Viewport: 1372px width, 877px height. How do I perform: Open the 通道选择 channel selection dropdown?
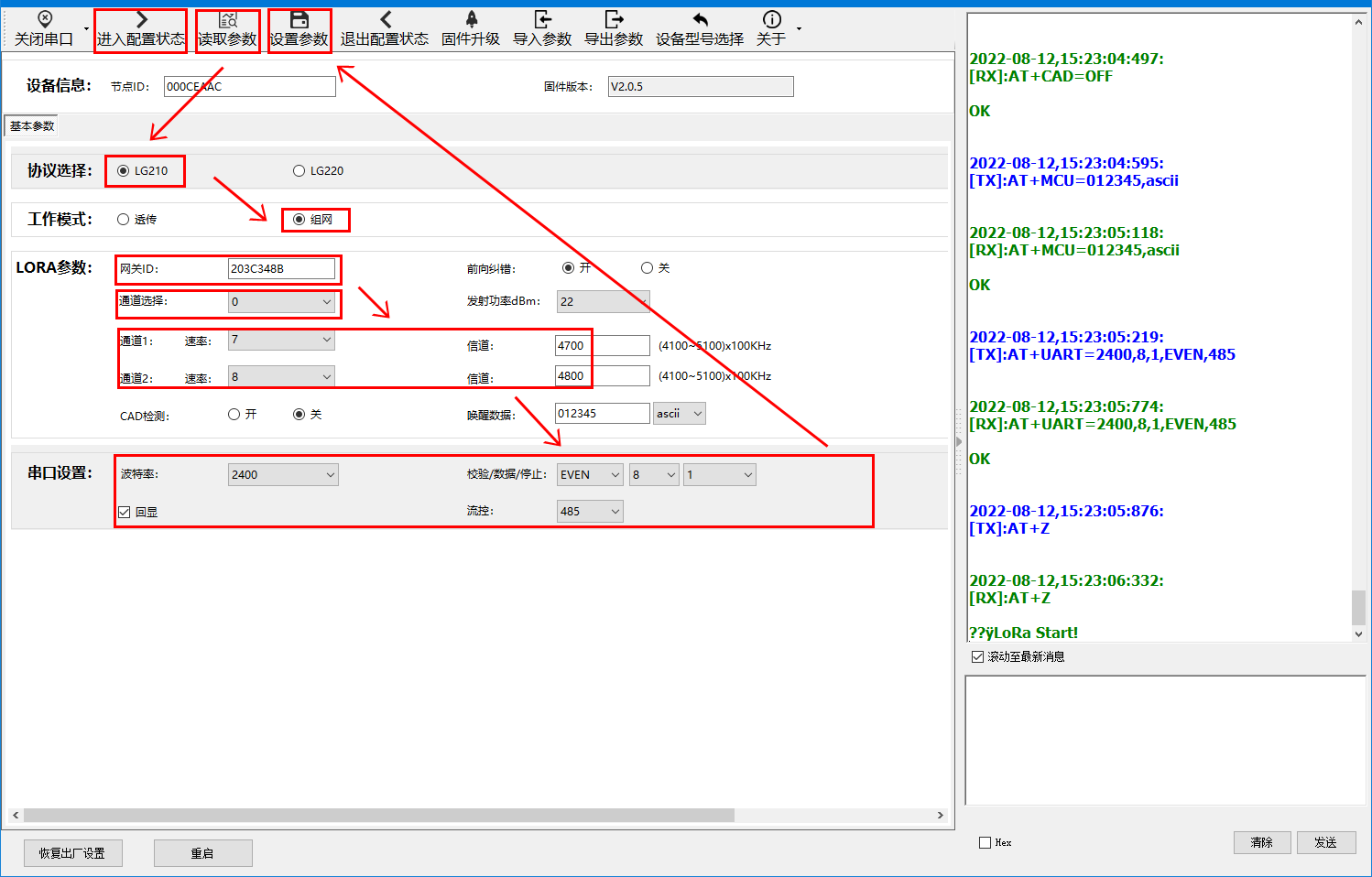(x=281, y=302)
